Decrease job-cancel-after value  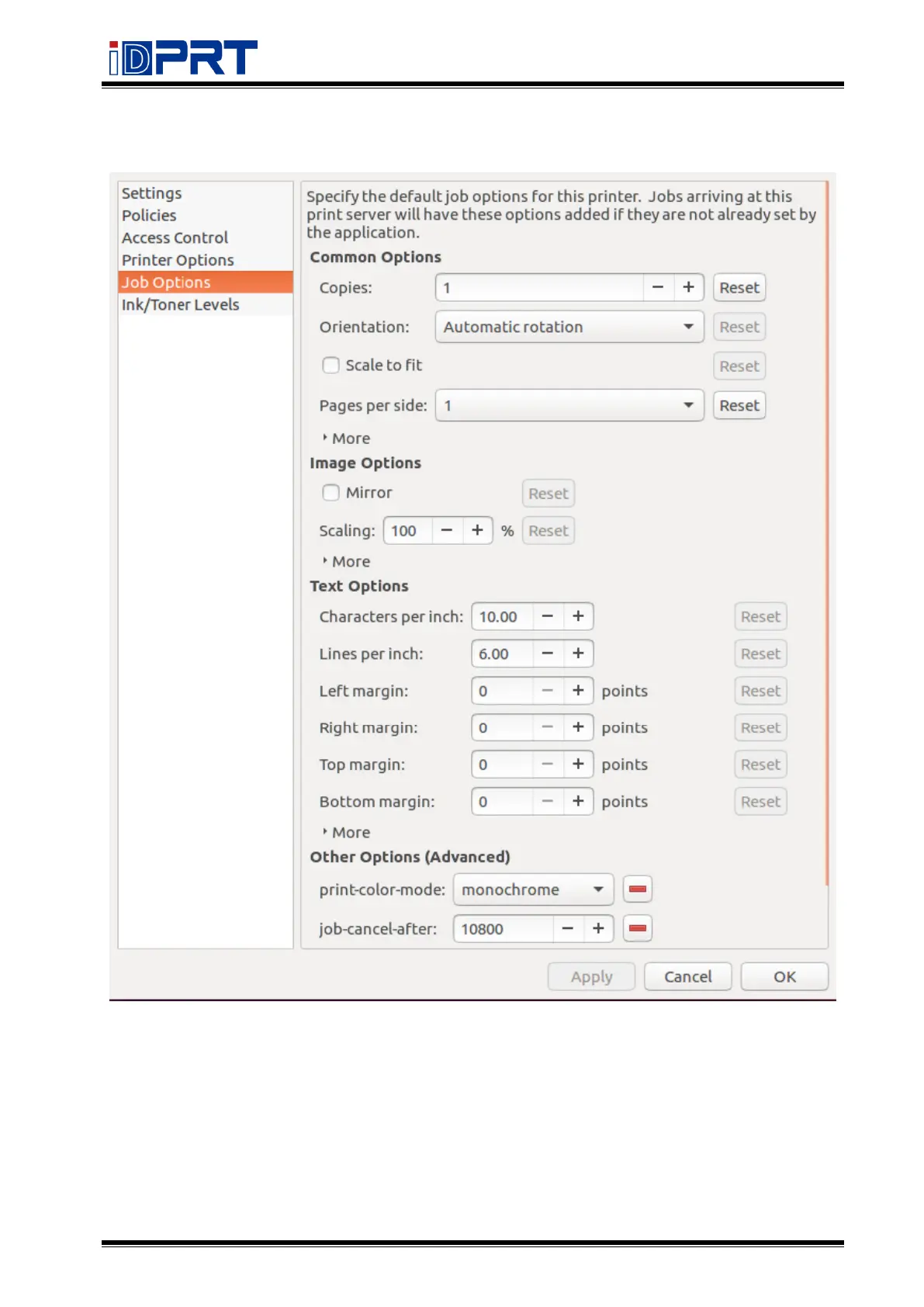(x=568, y=928)
